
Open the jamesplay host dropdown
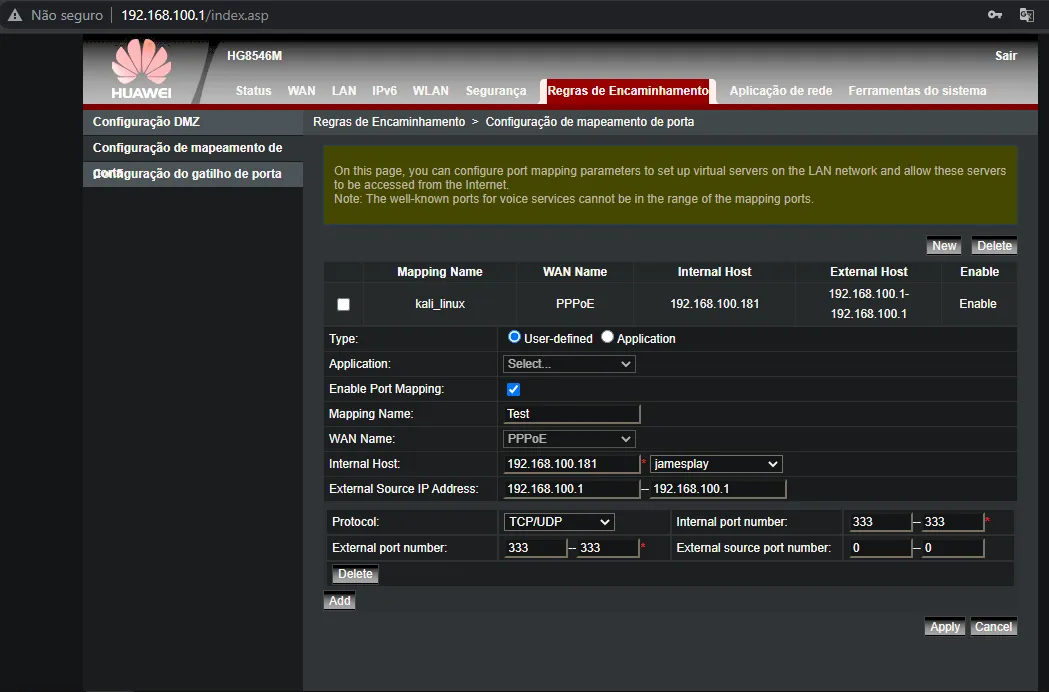pos(715,464)
